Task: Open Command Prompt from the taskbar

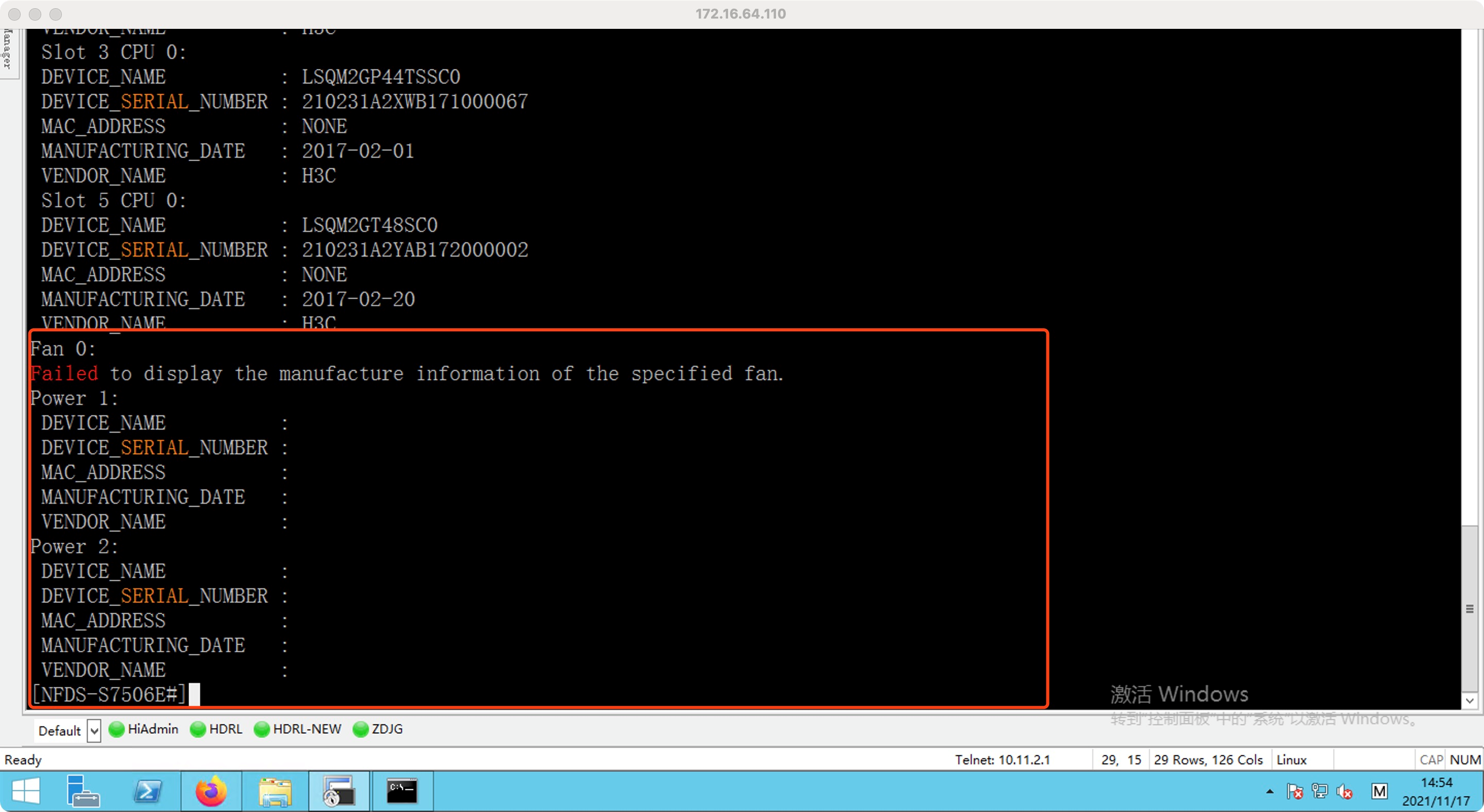Action: pyautogui.click(x=401, y=791)
